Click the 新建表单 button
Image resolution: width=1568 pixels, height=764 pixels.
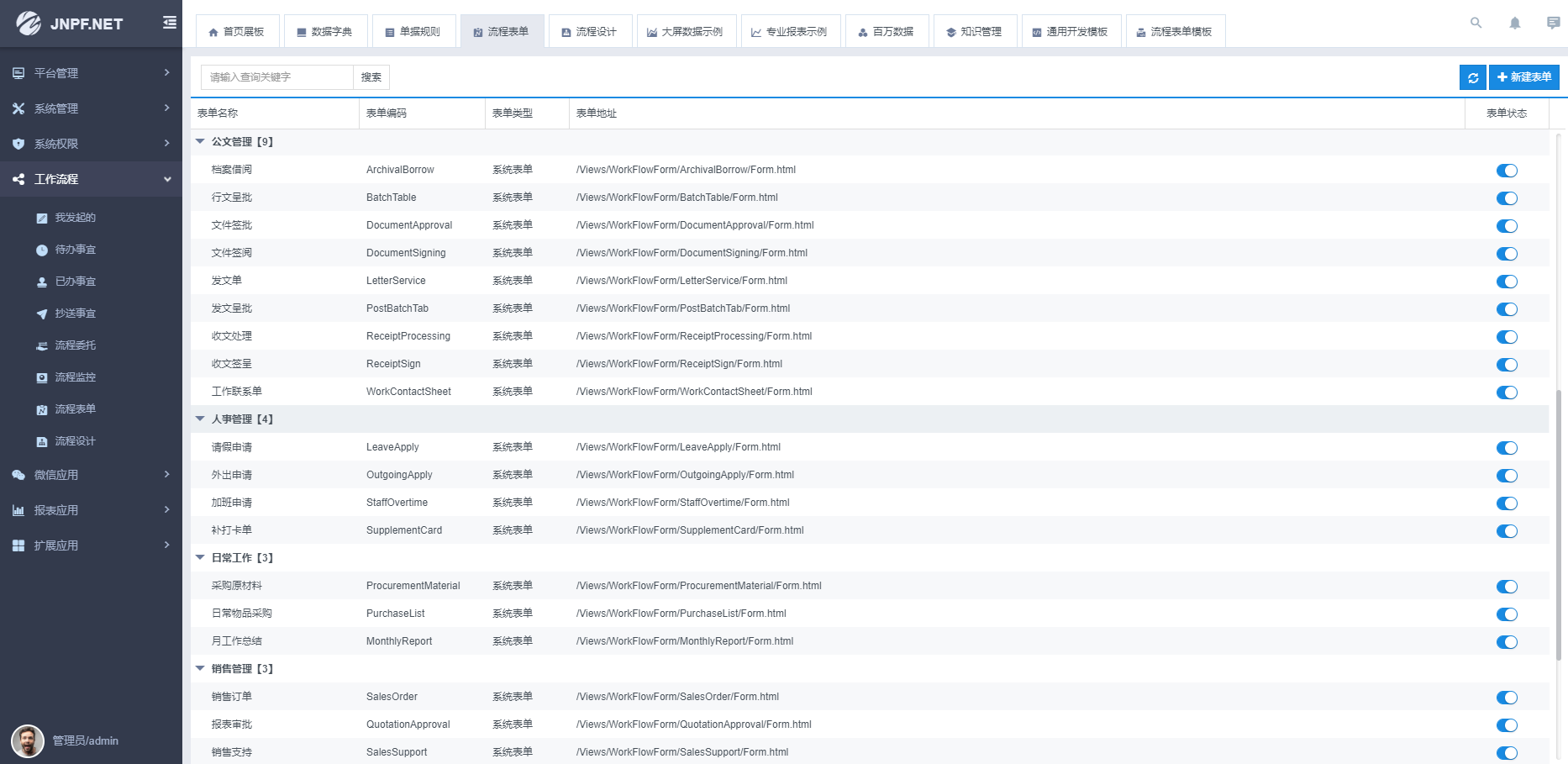pyautogui.click(x=1524, y=77)
